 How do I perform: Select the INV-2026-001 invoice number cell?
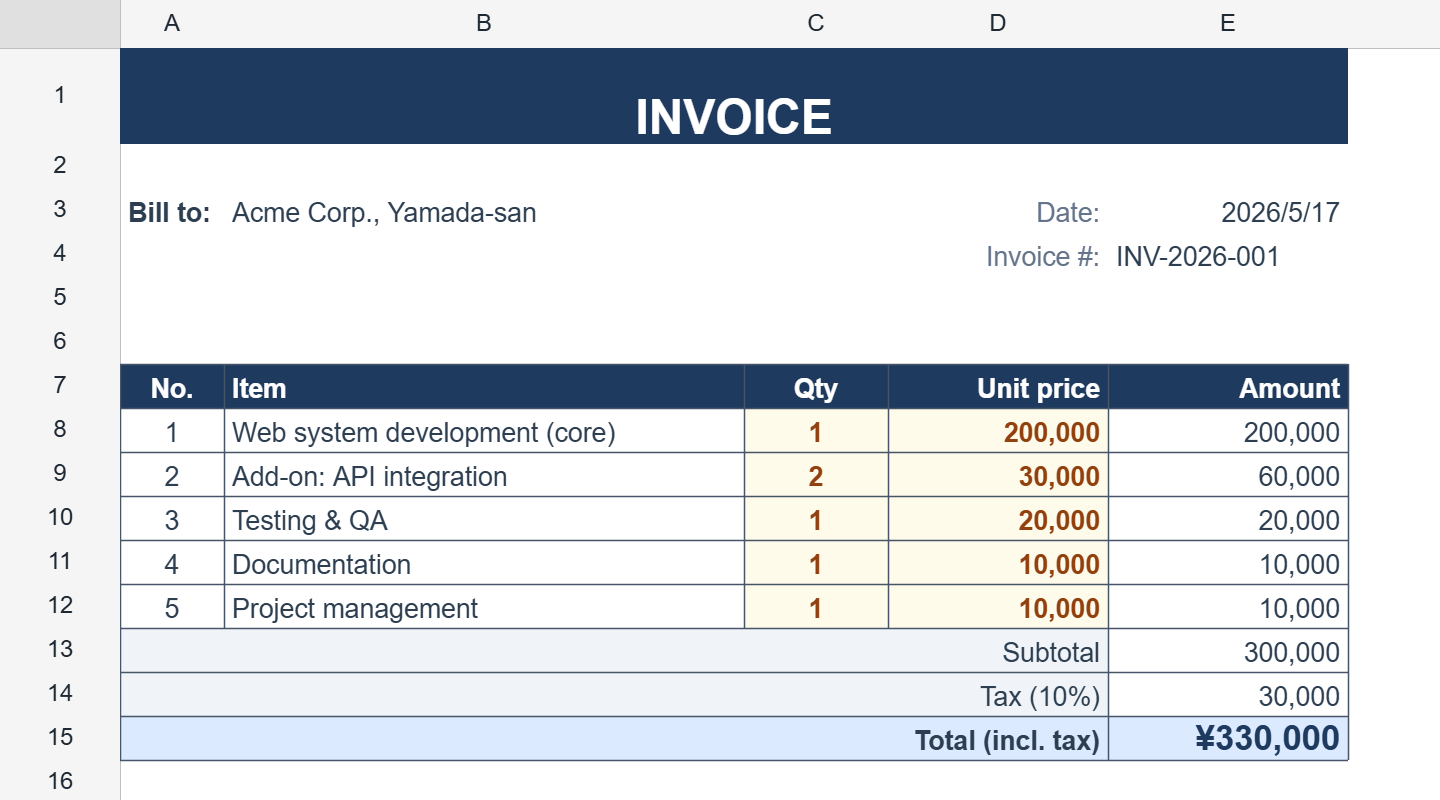(x=1228, y=256)
